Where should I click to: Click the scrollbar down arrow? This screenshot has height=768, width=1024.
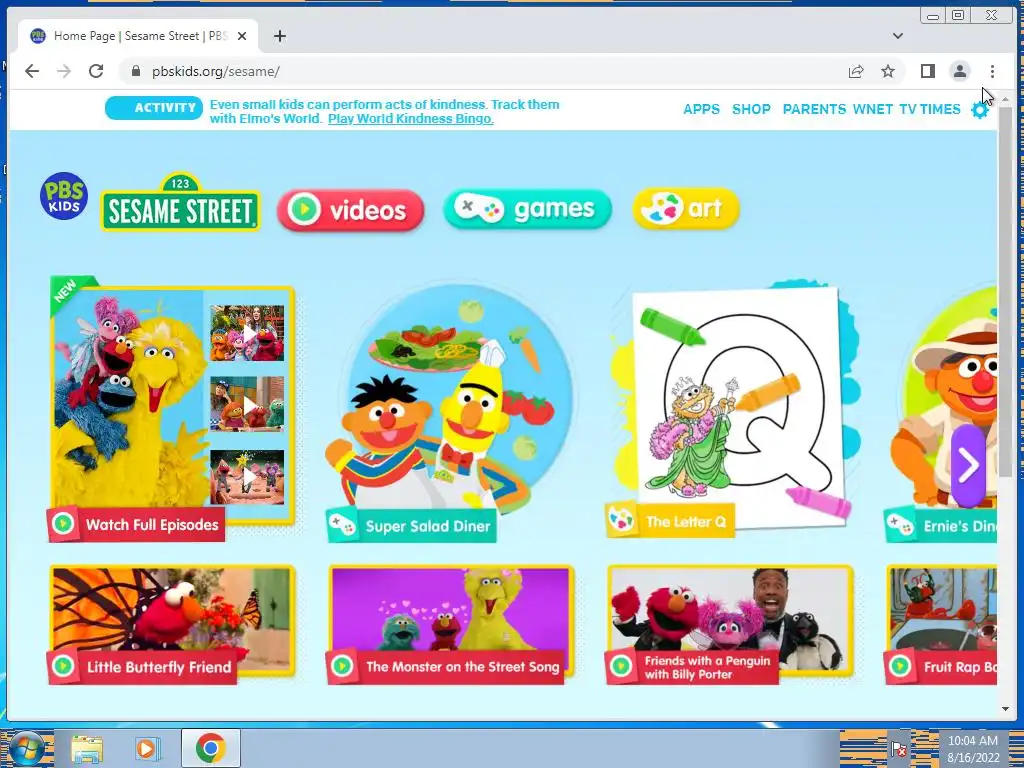coord(1005,709)
